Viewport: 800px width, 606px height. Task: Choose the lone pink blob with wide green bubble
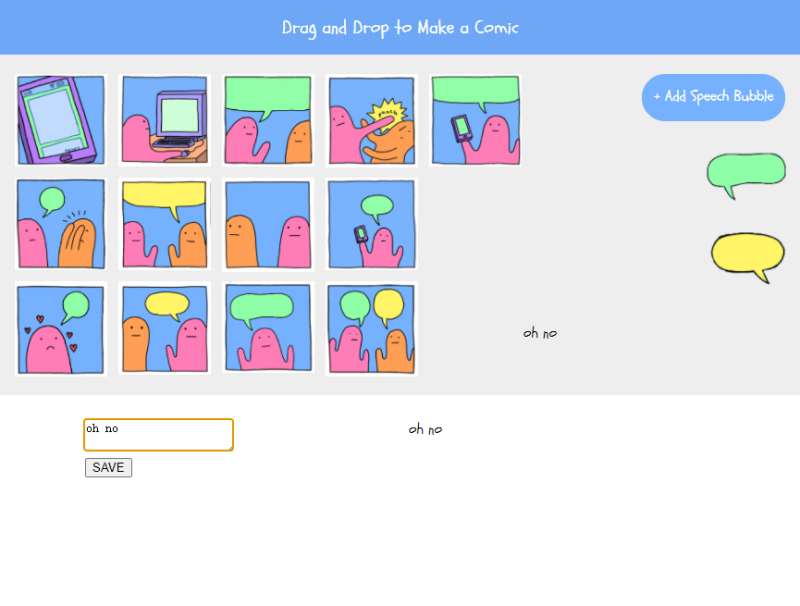pos(268,329)
